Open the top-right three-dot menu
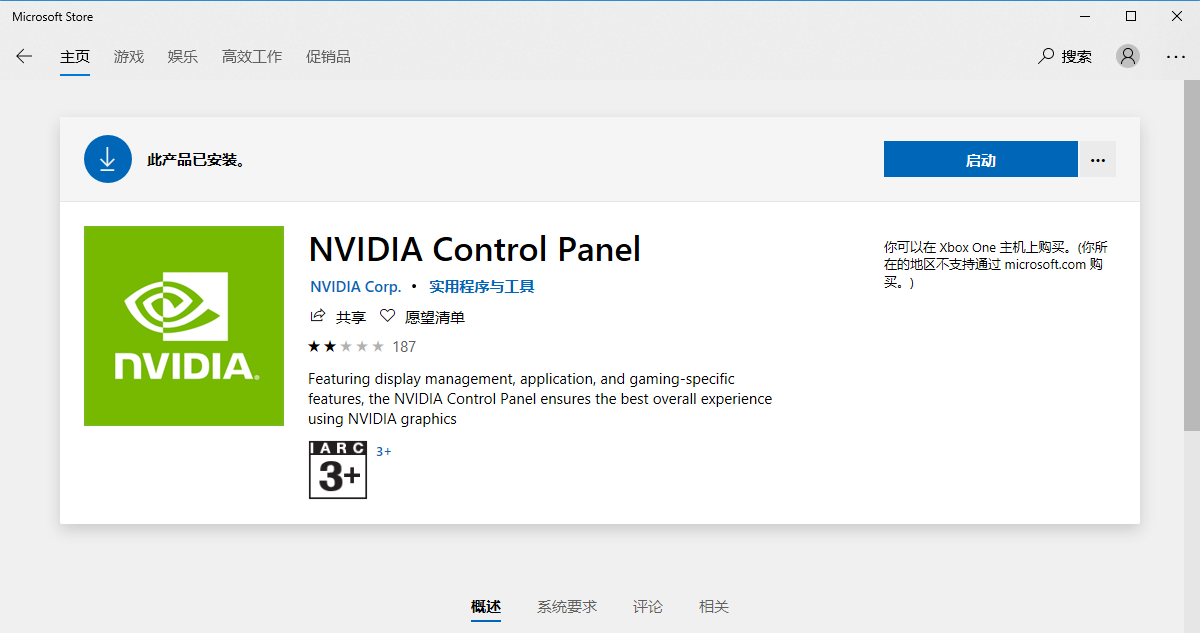The image size is (1200, 633). [x=1176, y=57]
